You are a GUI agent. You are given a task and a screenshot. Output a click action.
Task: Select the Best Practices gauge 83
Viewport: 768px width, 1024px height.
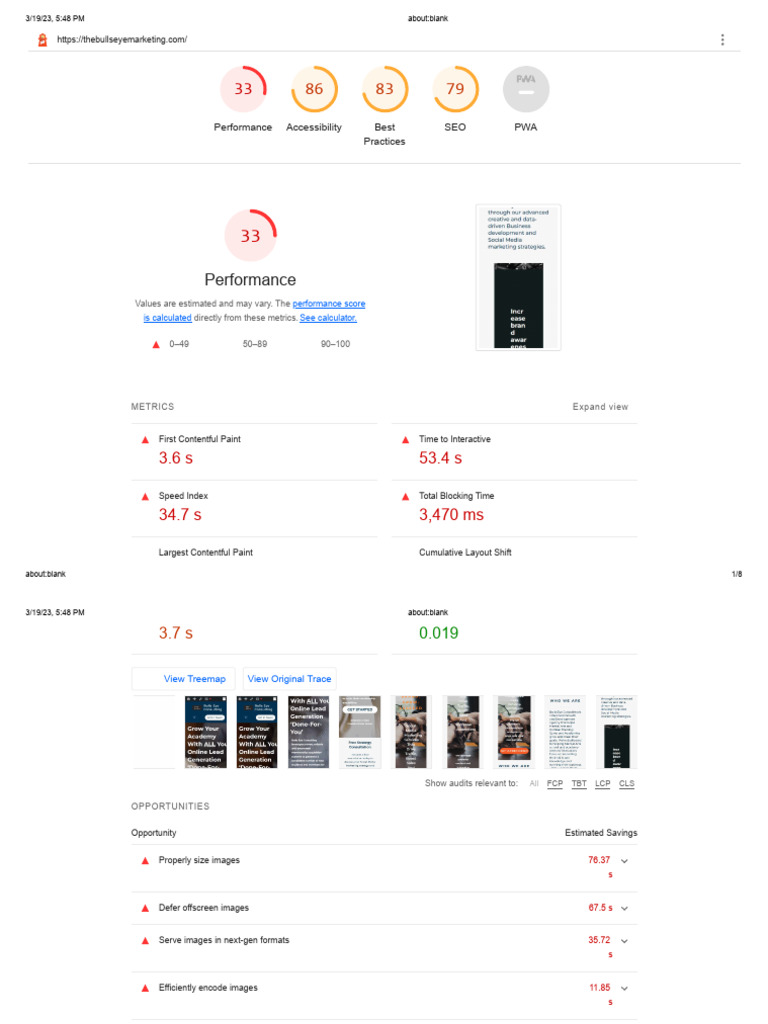point(385,89)
